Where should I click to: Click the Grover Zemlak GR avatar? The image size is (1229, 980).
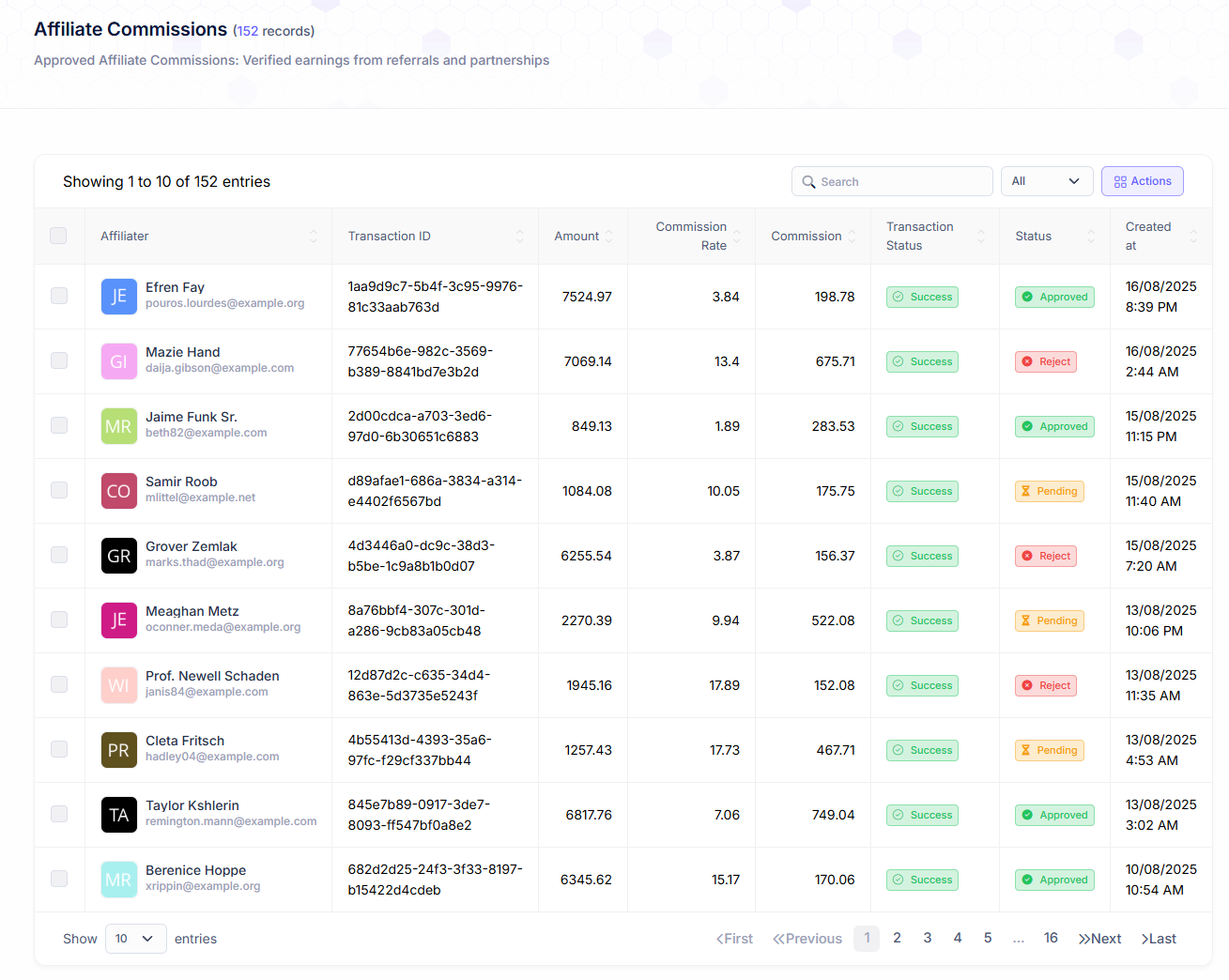pos(119,556)
